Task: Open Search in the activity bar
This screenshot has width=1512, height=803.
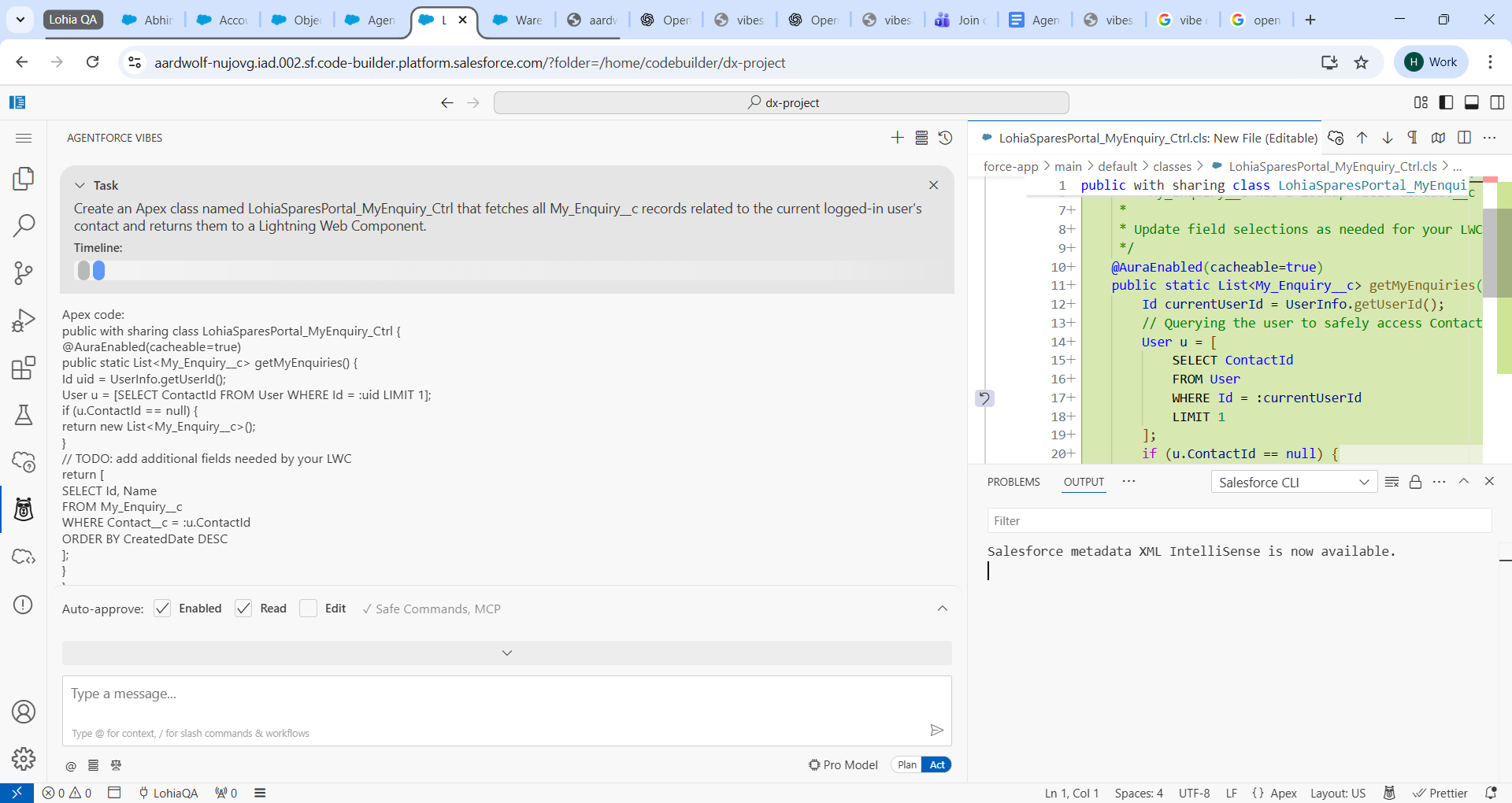Action: pos(24,225)
